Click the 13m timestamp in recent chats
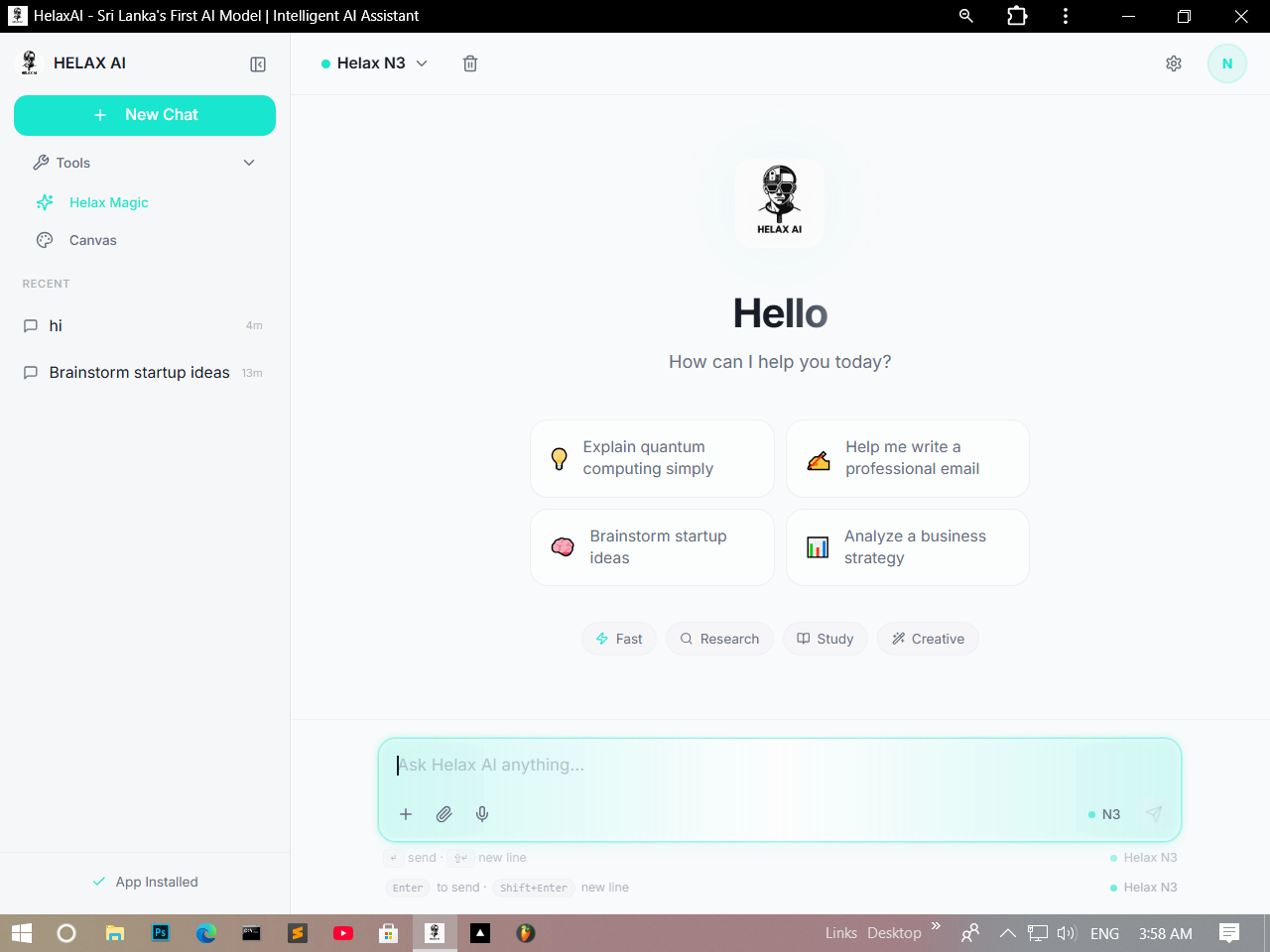This screenshot has height=952, width=1270. [252, 373]
